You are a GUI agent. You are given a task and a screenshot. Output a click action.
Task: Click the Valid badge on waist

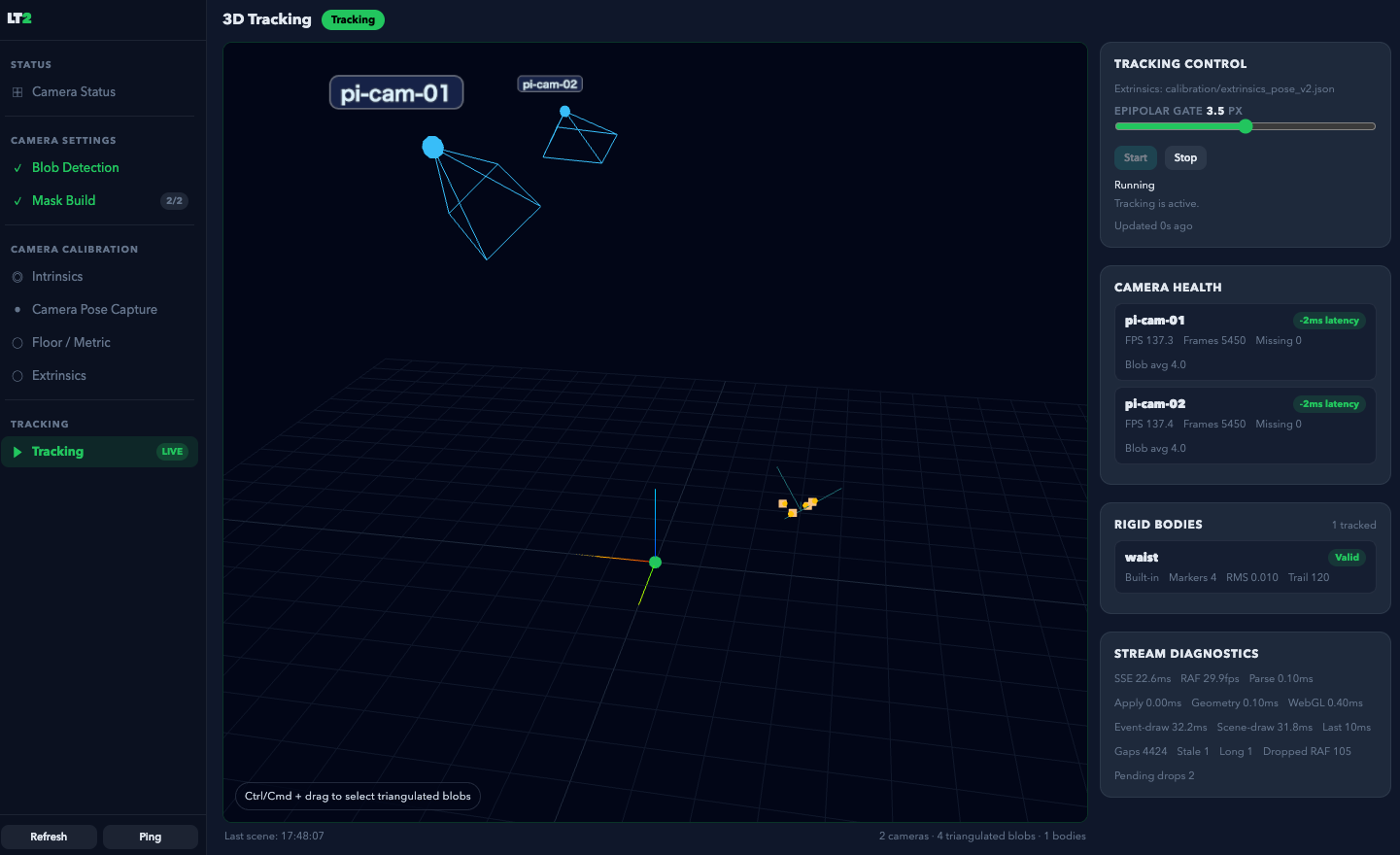coord(1347,558)
